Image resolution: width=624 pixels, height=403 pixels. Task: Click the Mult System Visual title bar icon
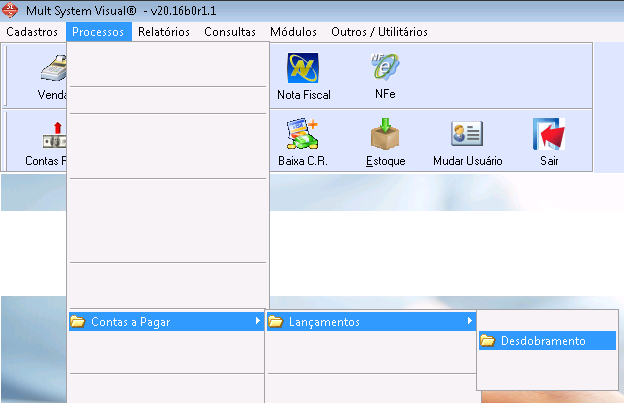coord(10,9)
